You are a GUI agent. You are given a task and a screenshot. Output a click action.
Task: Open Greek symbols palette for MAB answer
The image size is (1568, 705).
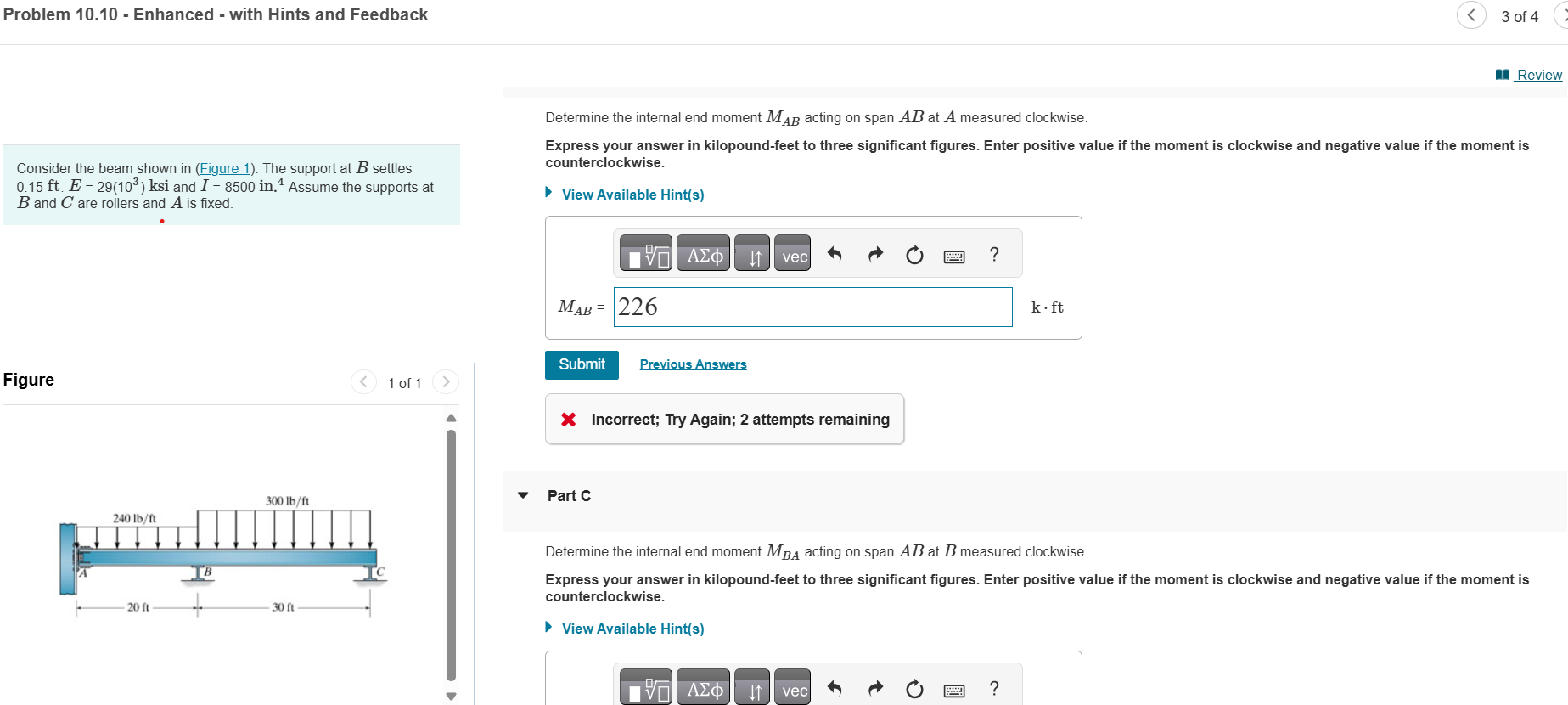pos(704,254)
